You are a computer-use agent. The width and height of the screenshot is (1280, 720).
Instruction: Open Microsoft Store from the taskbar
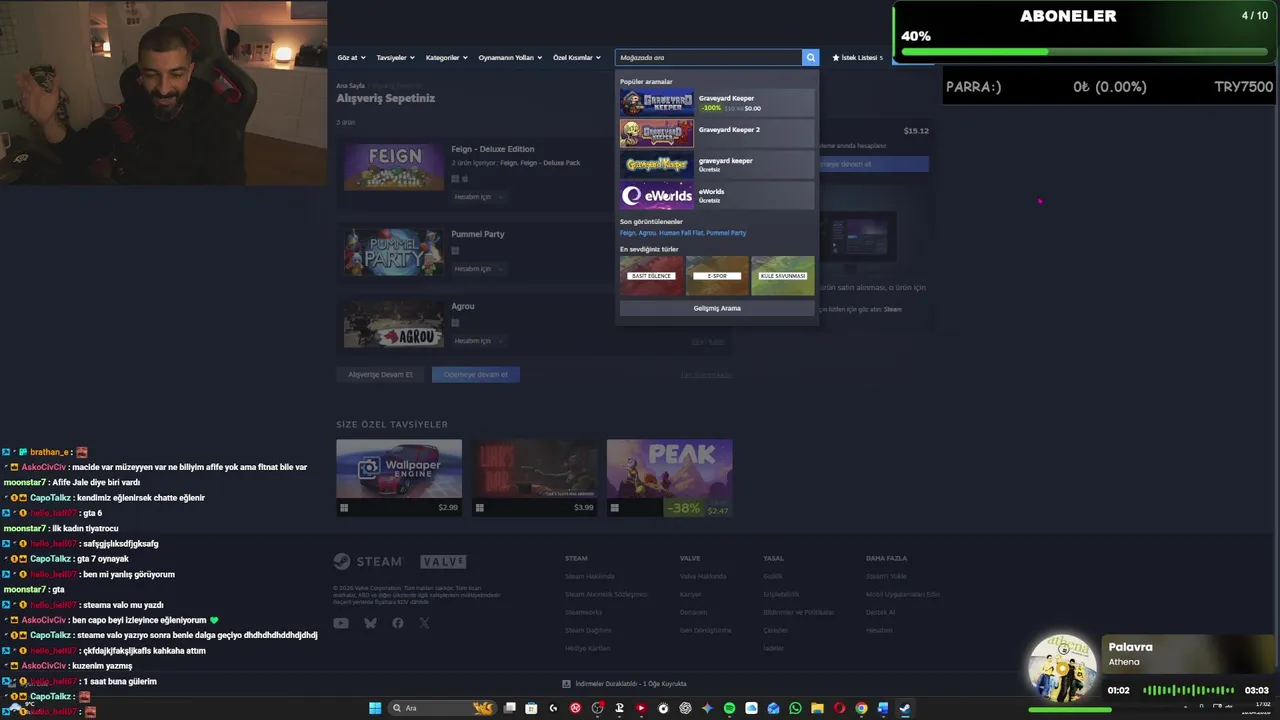click(531, 708)
